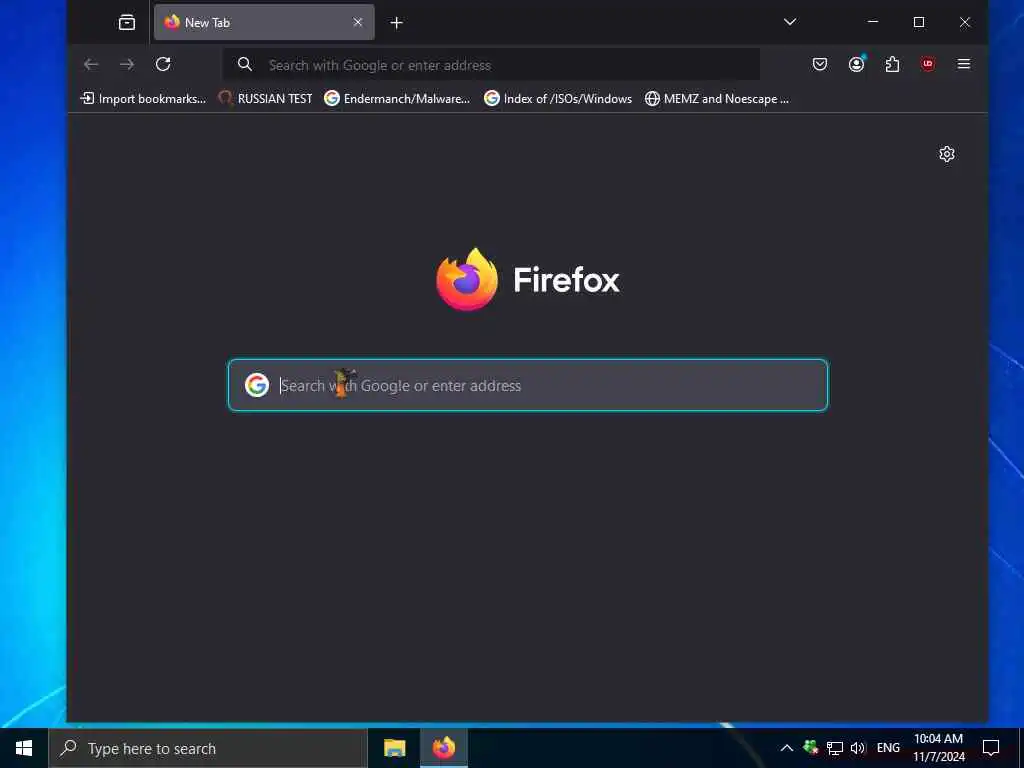Open MEMZ and Noescape bookmark
1024x768 pixels.
click(717, 99)
